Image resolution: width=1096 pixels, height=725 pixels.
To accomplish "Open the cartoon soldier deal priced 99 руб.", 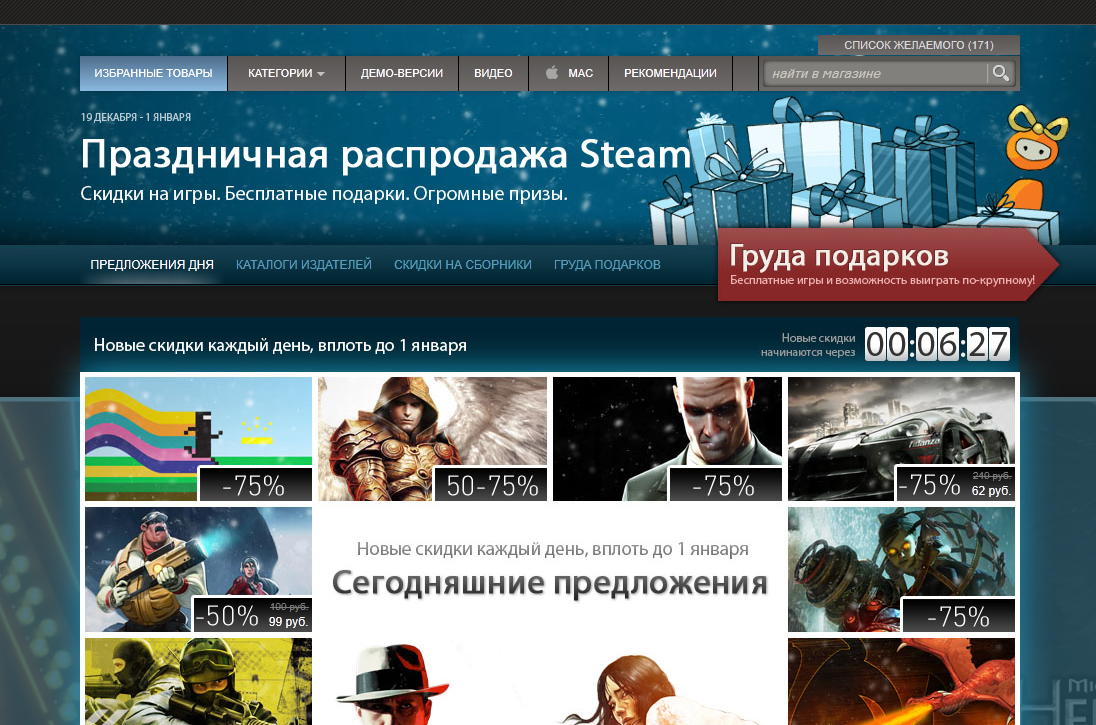I will pyautogui.click(x=199, y=570).
